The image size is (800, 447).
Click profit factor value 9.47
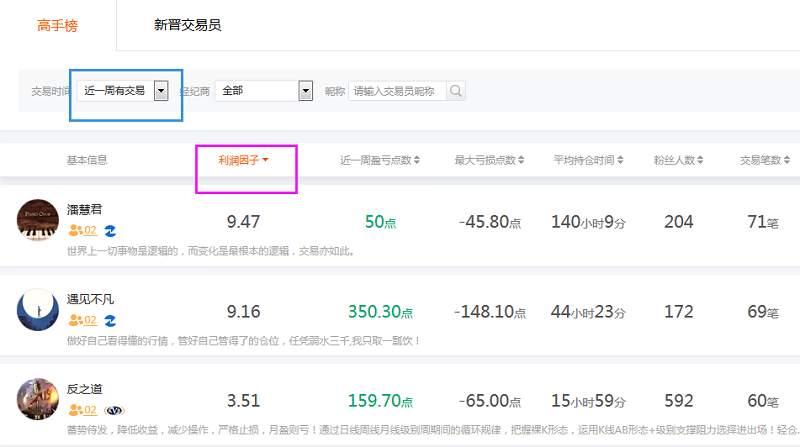click(x=243, y=221)
